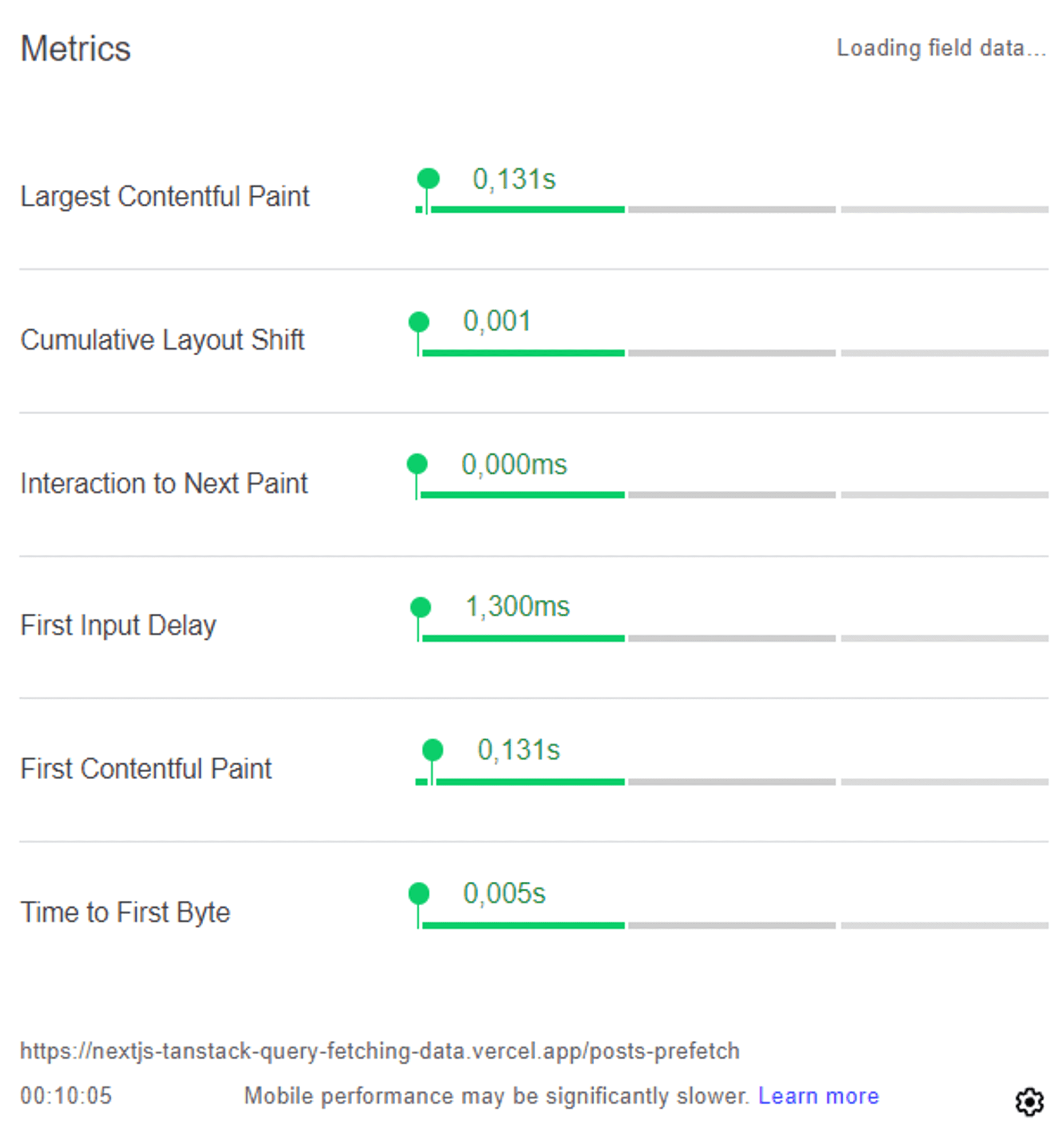The image size is (1064, 1145).
Task: Open the Learn more link
Action: pyautogui.click(x=818, y=1096)
